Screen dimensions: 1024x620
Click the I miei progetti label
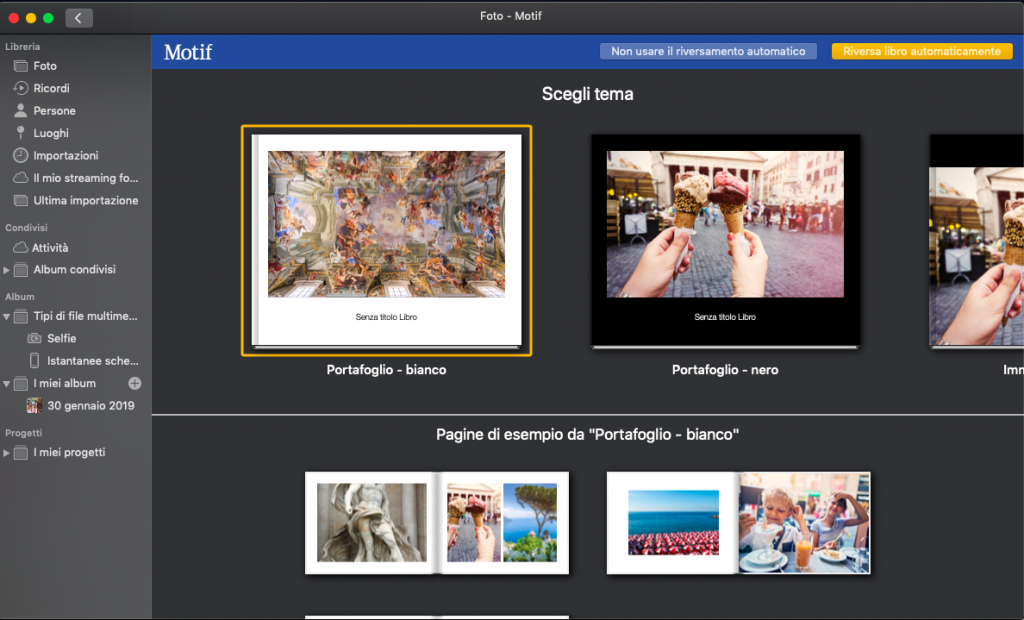69,453
